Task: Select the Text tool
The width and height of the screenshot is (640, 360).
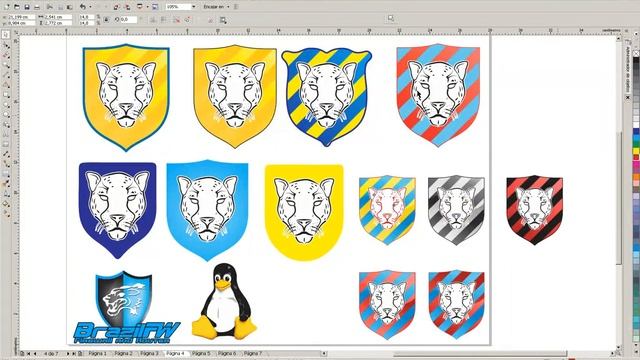Action: (x=6, y=134)
